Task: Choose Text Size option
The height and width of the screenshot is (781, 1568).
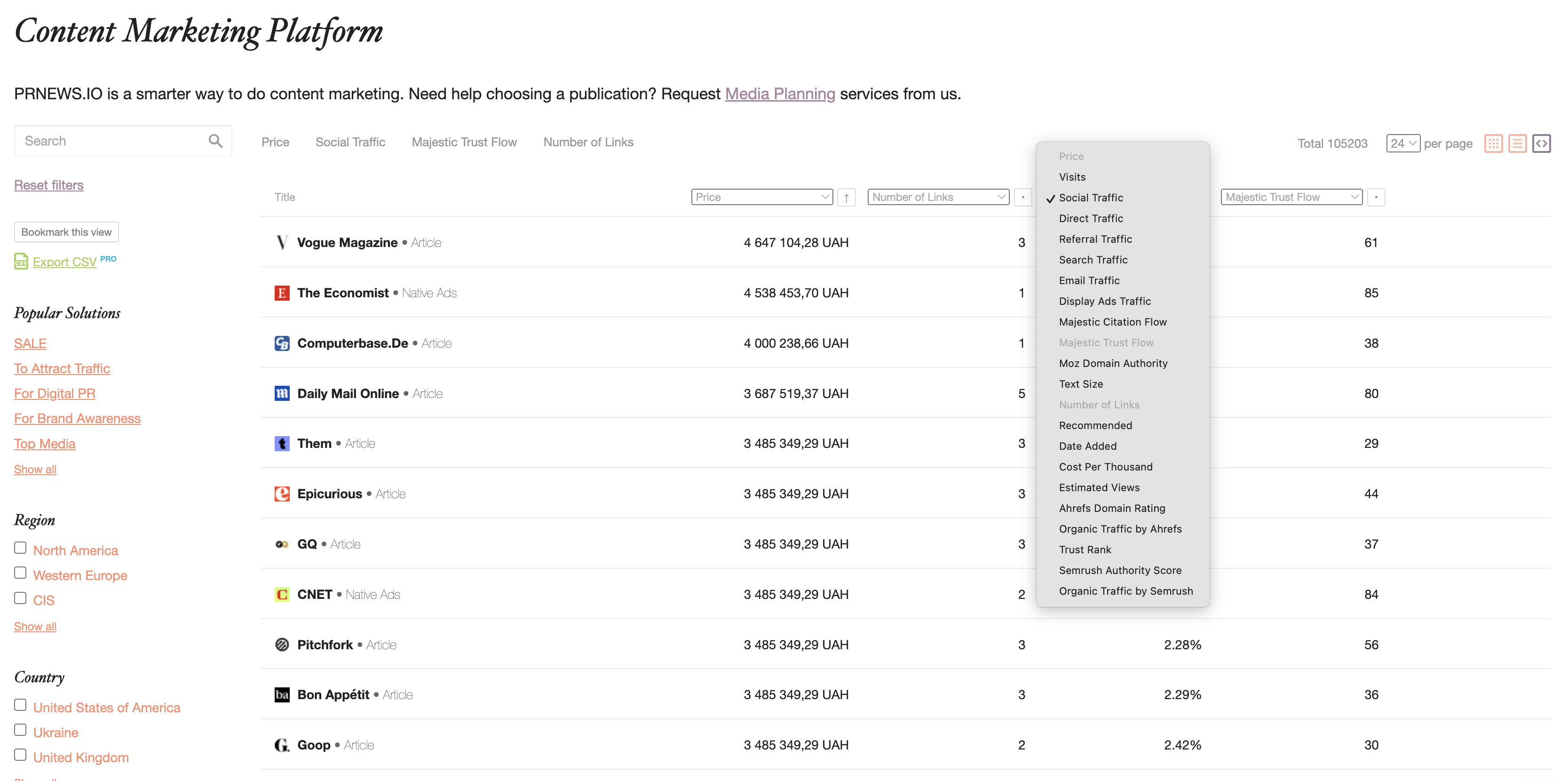Action: [x=1123, y=384]
